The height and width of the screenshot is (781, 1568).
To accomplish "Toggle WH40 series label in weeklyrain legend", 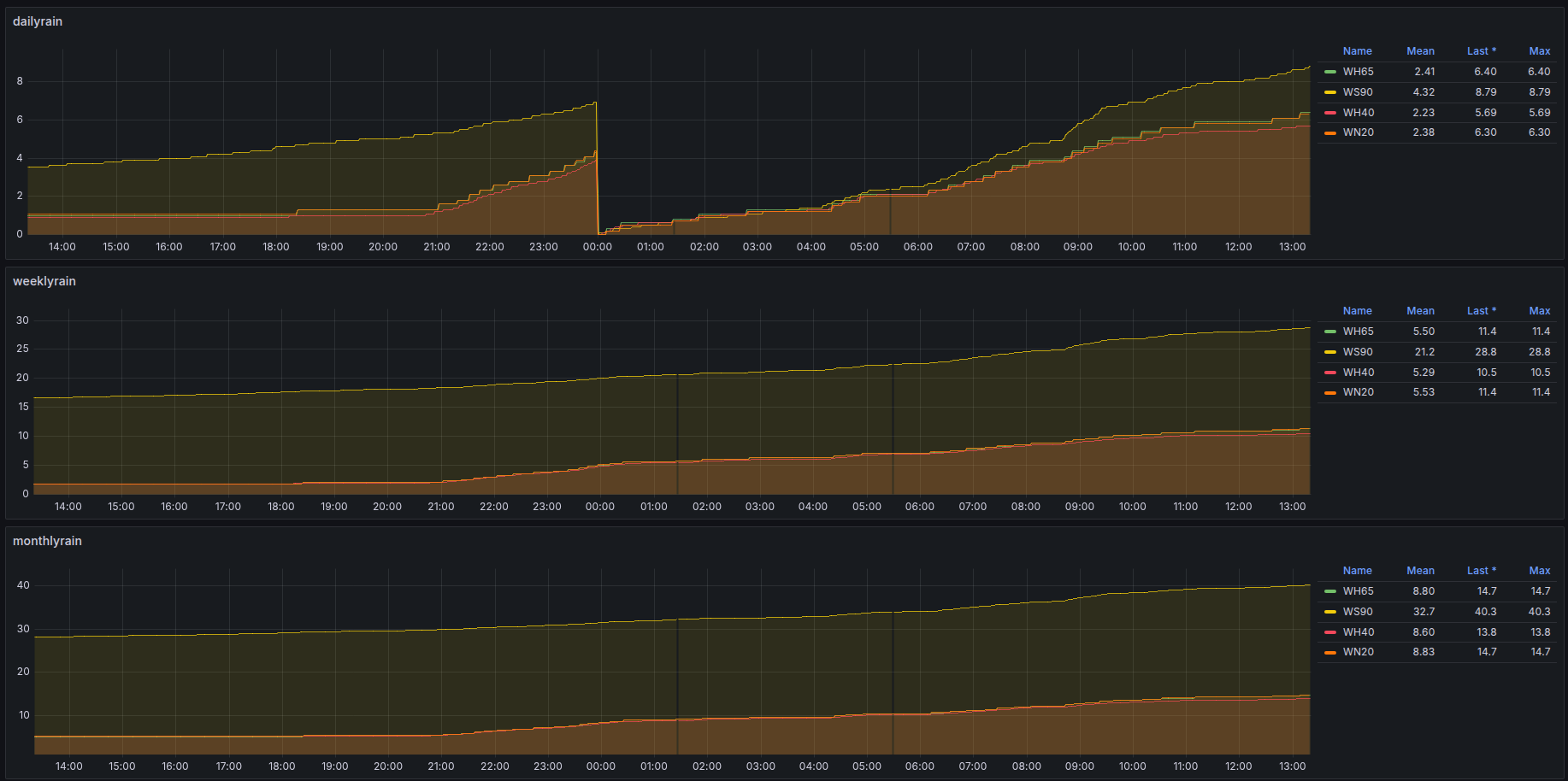I will pyautogui.click(x=1358, y=373).
